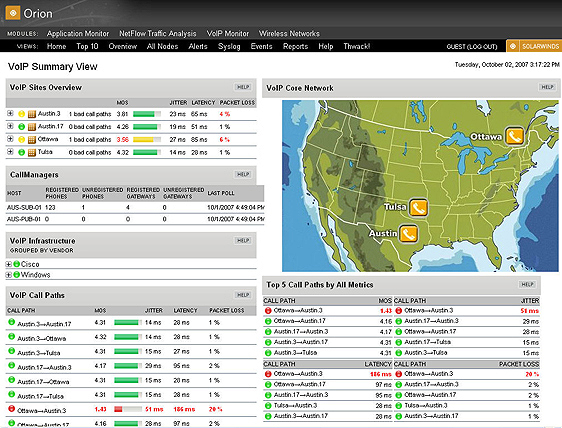Click green icon for Austin.3→Austin.17 in VoIP Call Paths
This screenshot has height=428, width=562.
coord(11,322)
